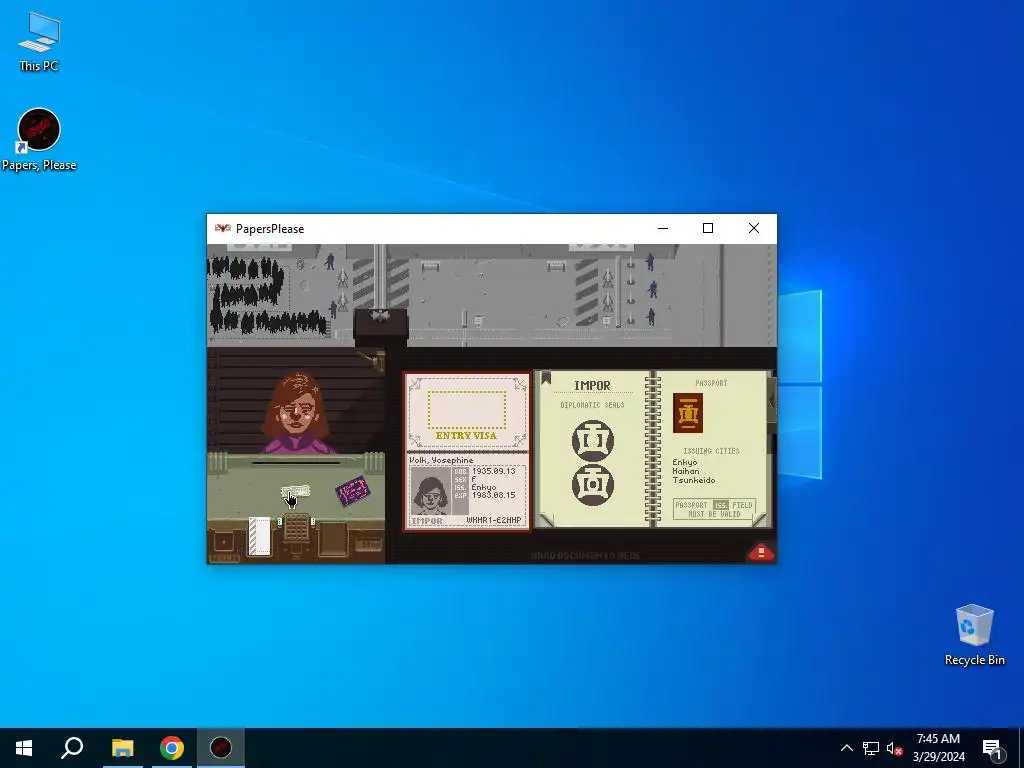Click the muted volume tray icon
Screen dimensions: 1024x768
[x=894, y=748]
